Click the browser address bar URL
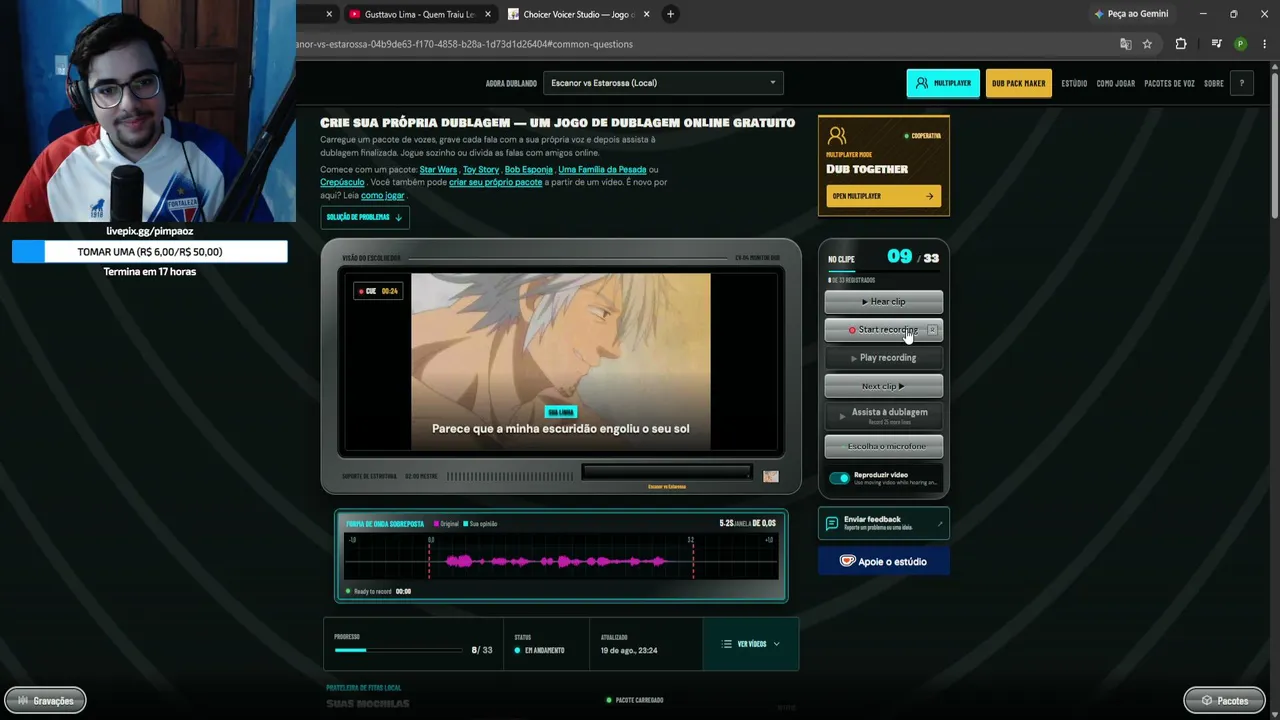The height and width of the screenshot is (720, 1280). (x=465, y=44)
